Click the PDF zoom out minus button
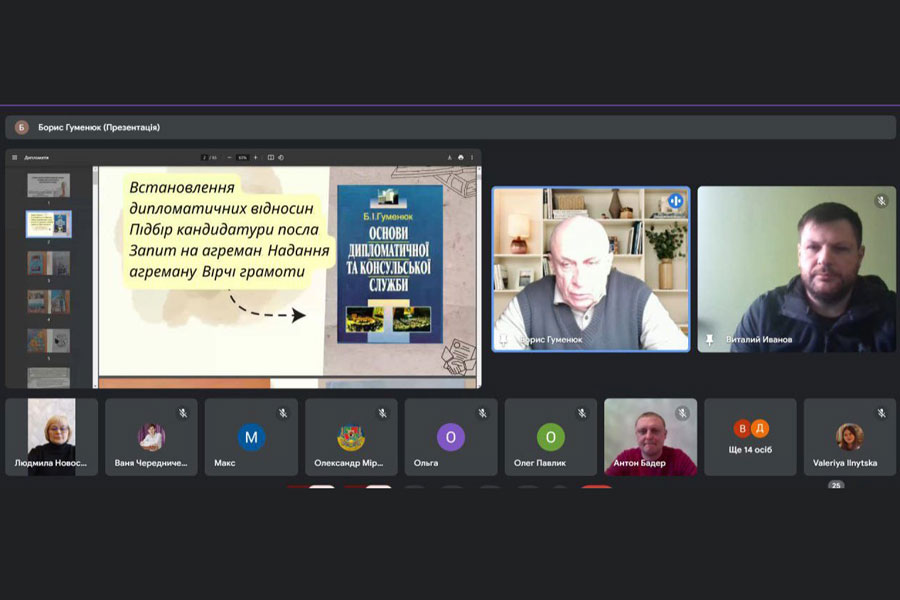Viewport: 900px width, 600px height. point(229,157)
